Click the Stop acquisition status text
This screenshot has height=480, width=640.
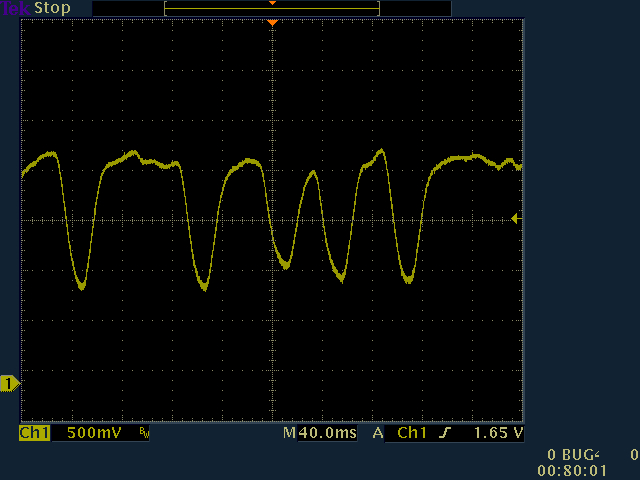point(52,8)
